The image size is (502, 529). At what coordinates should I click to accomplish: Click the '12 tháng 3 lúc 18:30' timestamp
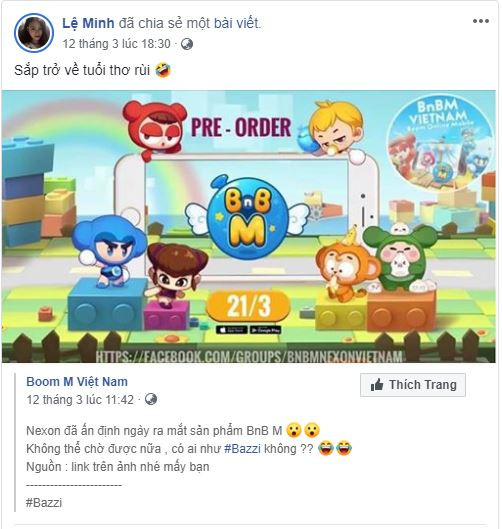[x=116, y=44]
